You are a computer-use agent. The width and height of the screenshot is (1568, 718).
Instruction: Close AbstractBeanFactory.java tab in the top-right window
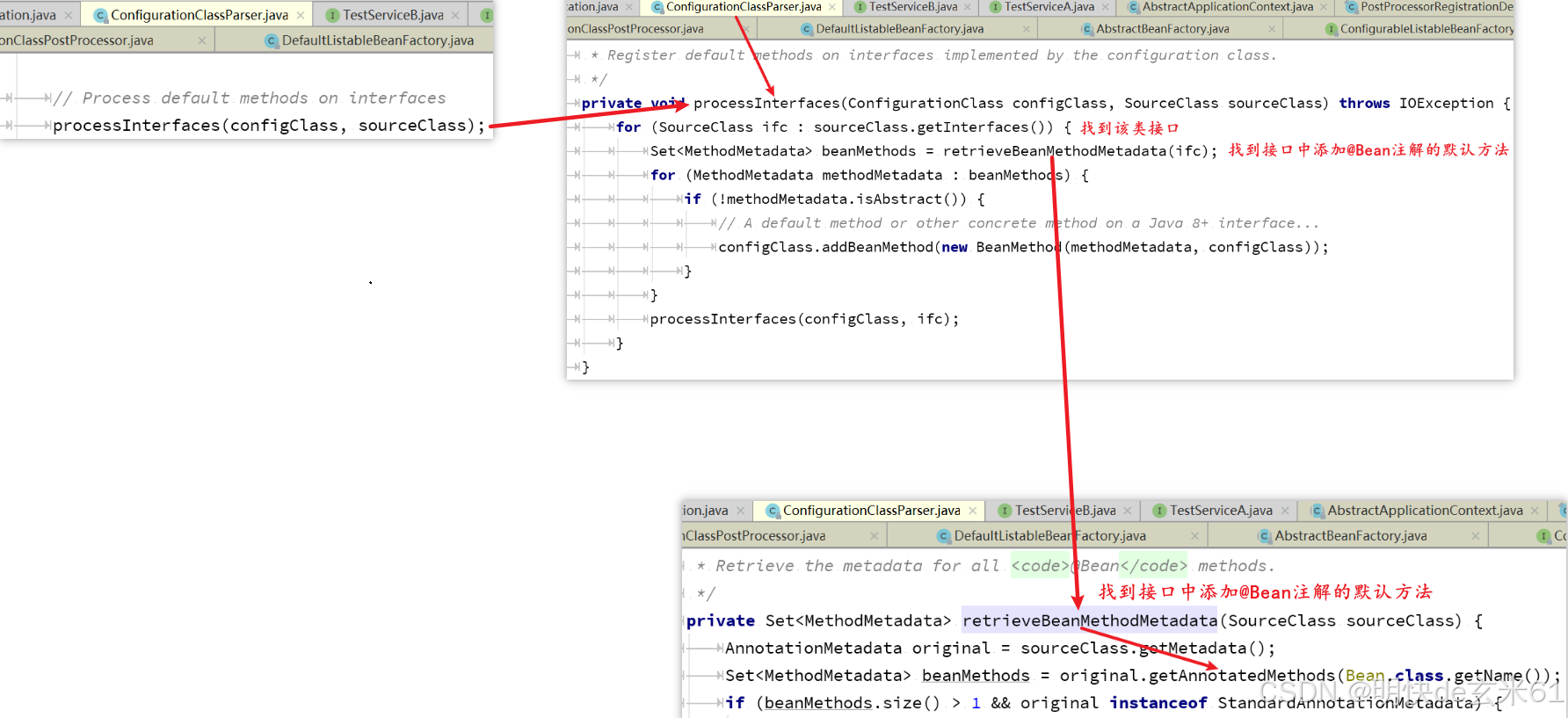point(1271,29)
